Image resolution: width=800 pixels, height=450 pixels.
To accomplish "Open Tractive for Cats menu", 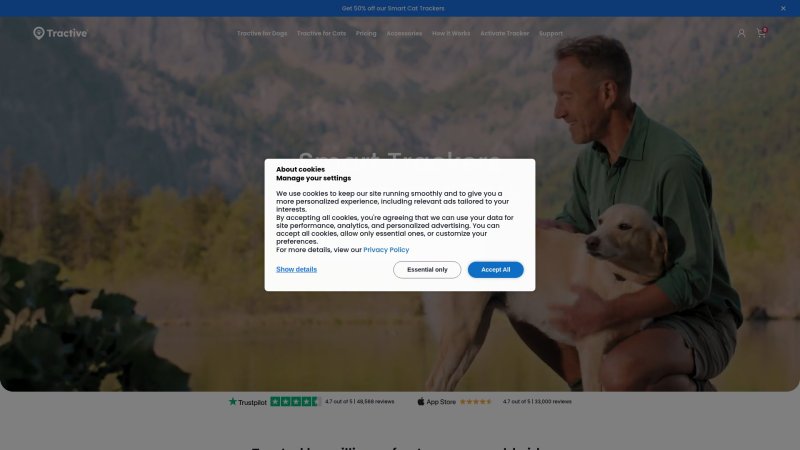I will click(321, 33).
